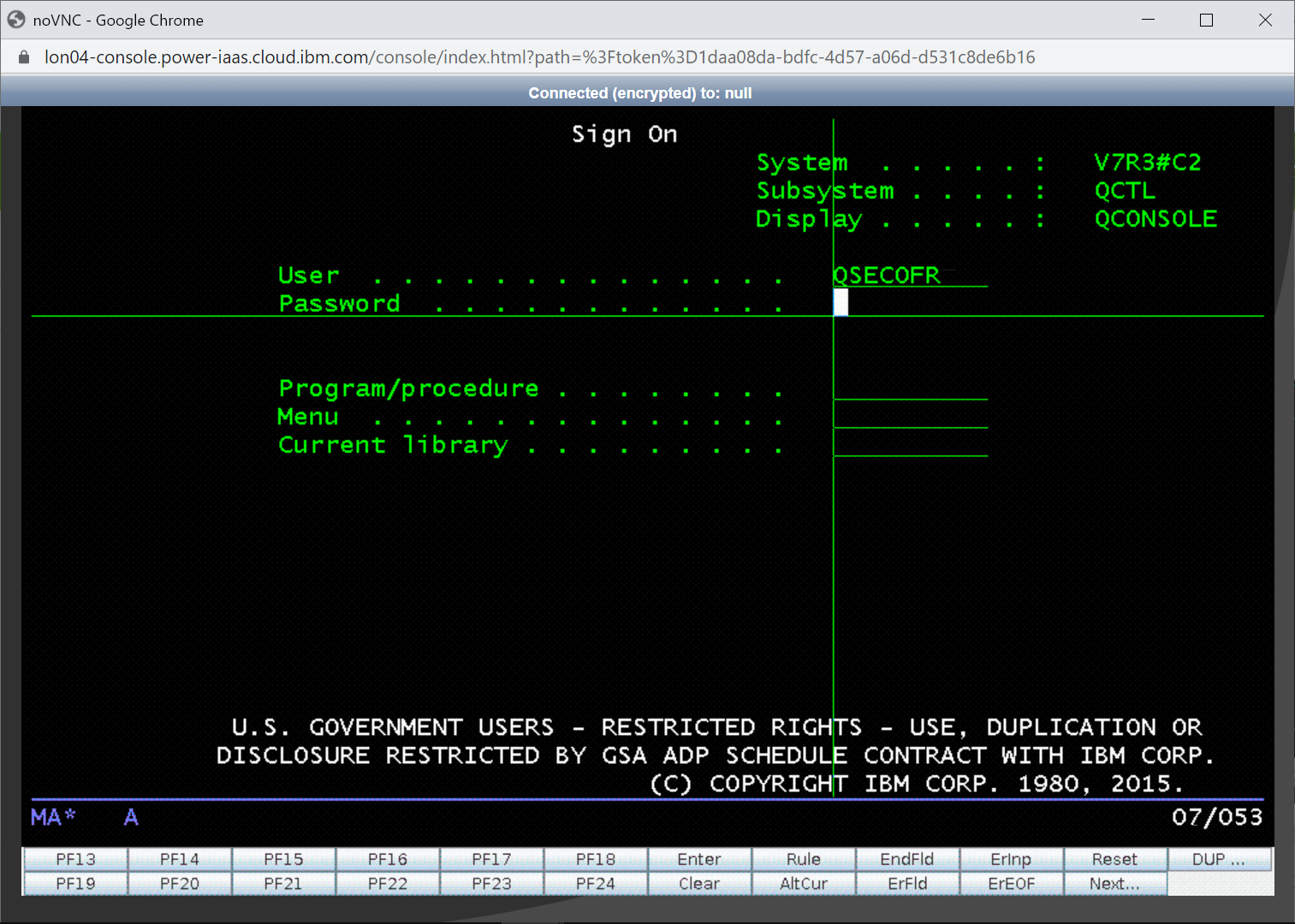Click the 'Connected (encrypted) to: null' status bar
The width and height of the screenshot is (1295, 924).
pos(640,92)
